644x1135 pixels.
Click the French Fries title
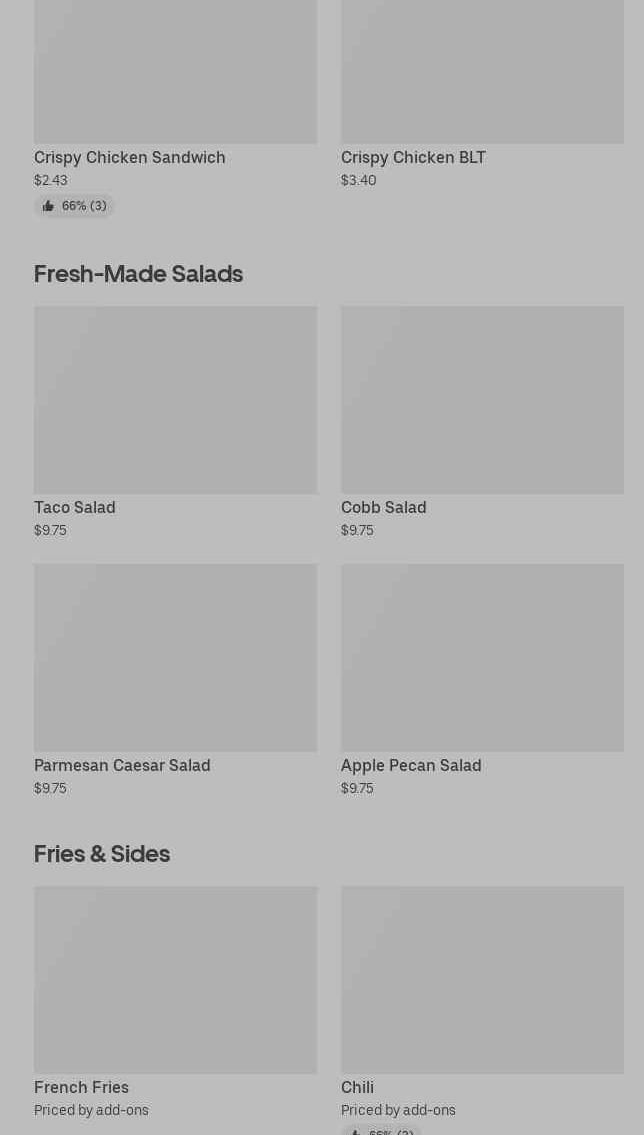[x=81, y=1087]
